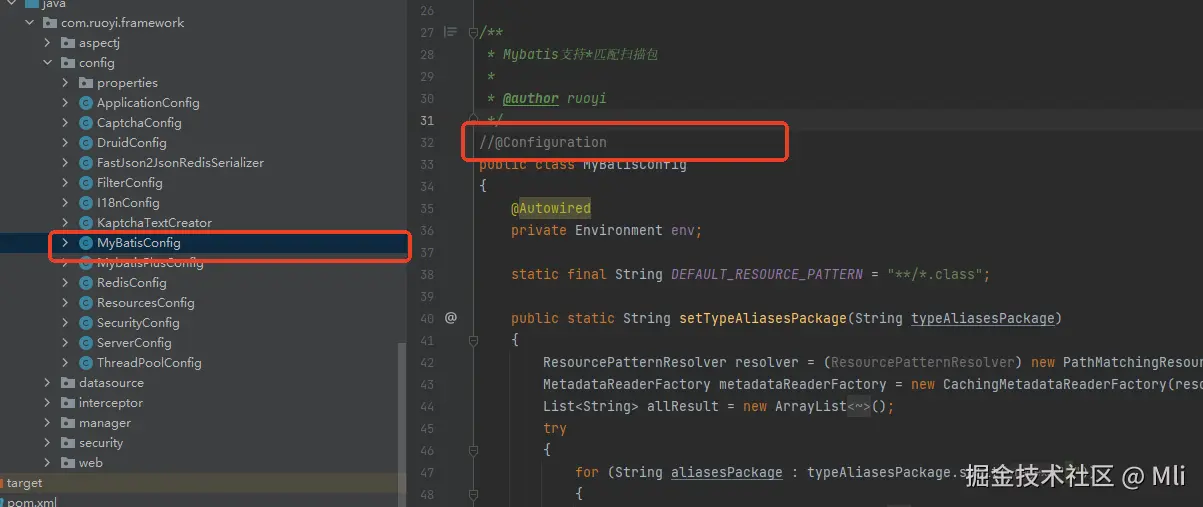Click the KaptchaTextCreator class icon

pyautogui.click(x=86, y=222)
